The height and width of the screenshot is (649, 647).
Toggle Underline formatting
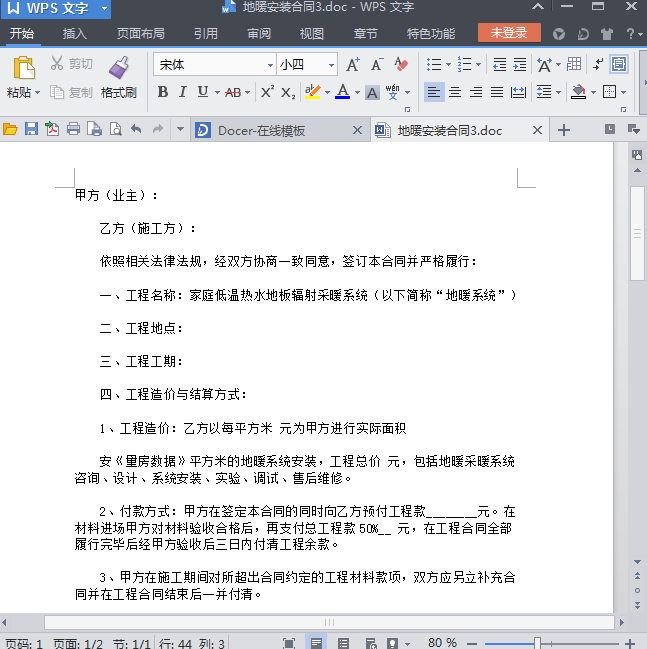point(203,92)
